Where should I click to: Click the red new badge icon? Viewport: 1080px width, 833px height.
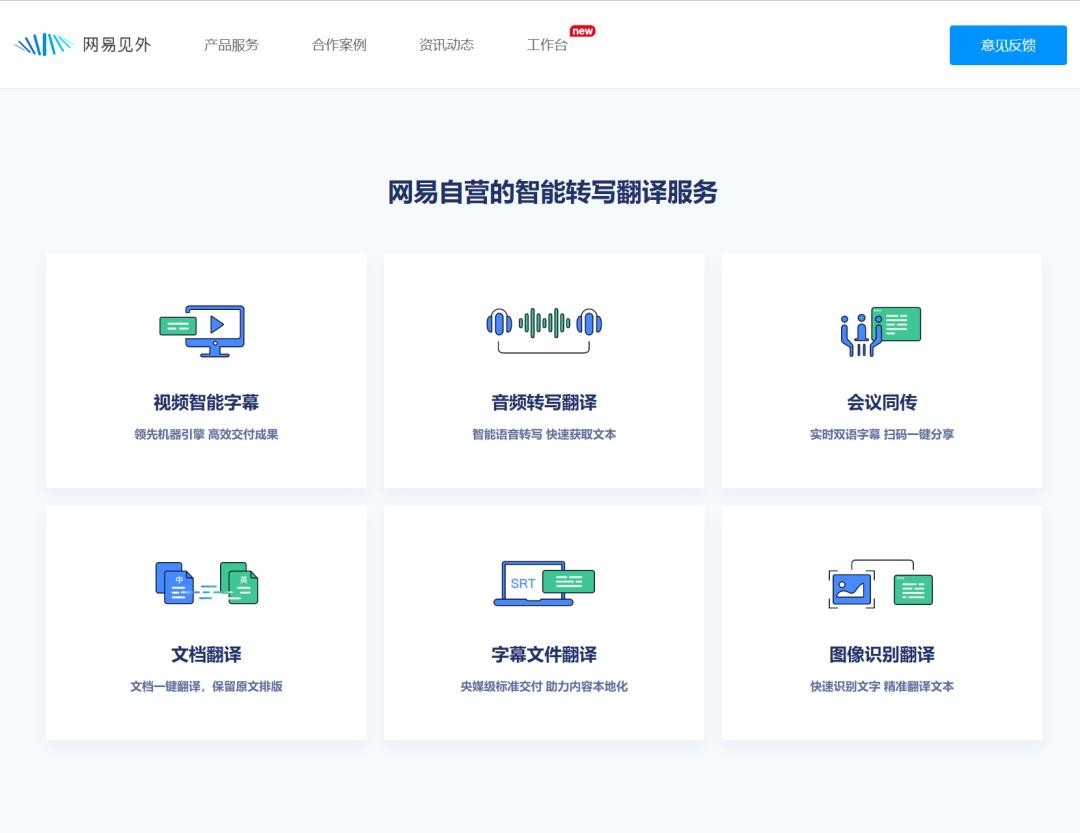582,31
